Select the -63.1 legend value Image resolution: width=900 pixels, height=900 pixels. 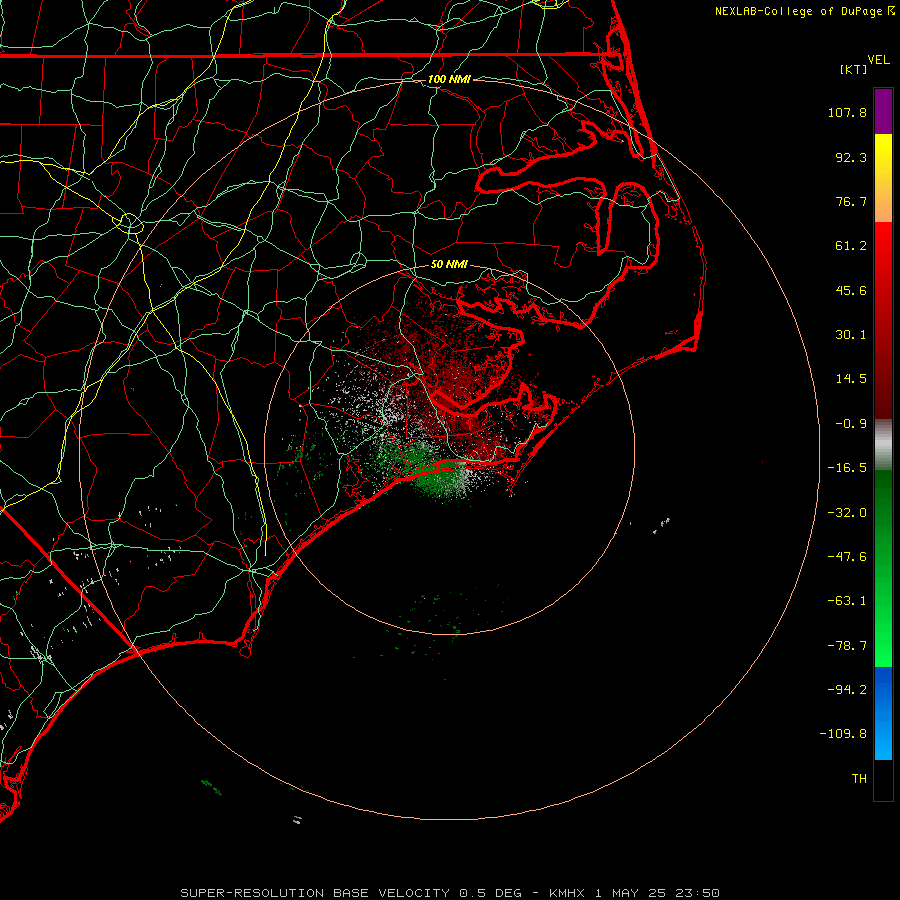pyautogui.click(x=847, y=601)
